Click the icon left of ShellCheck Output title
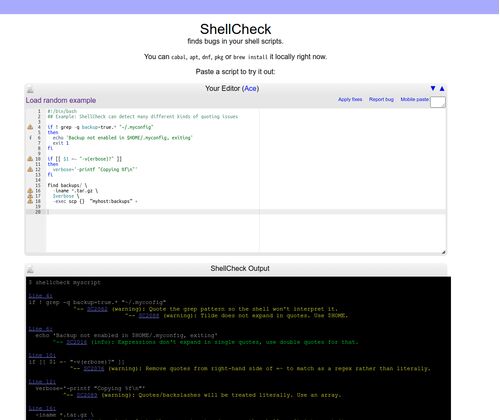 point(30,269)
